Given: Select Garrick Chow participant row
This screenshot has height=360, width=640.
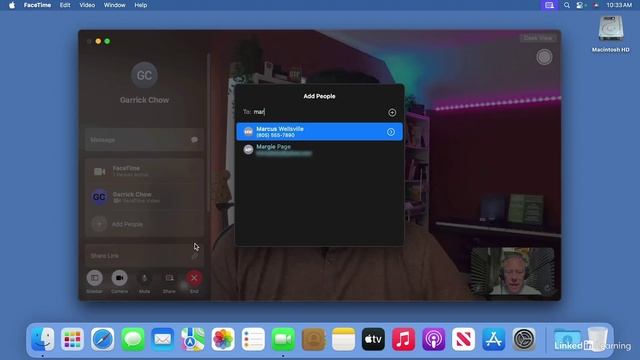Looking at the screenshot, I should click(144, 197).
